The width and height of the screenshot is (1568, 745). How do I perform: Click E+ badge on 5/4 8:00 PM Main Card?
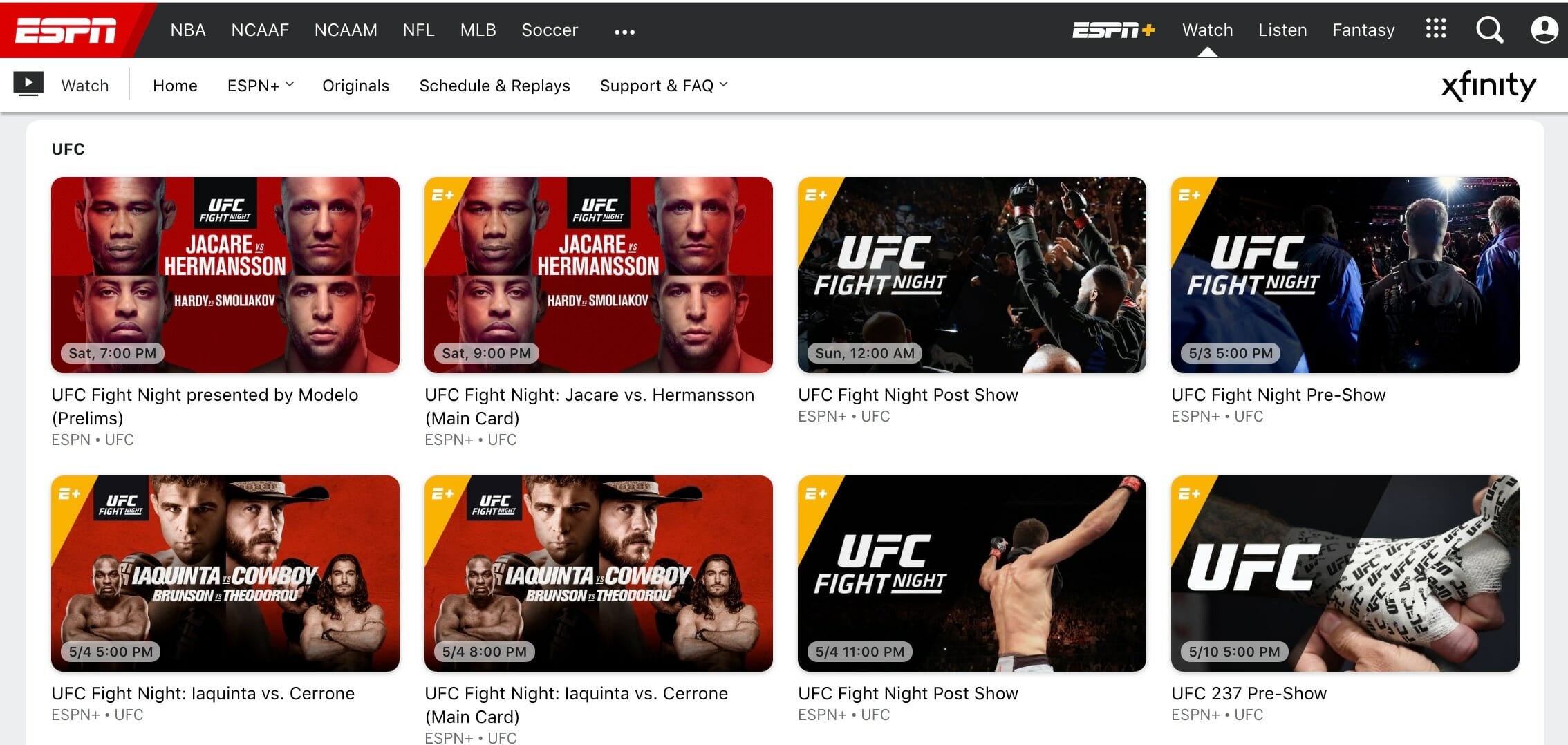pos(442,494)
